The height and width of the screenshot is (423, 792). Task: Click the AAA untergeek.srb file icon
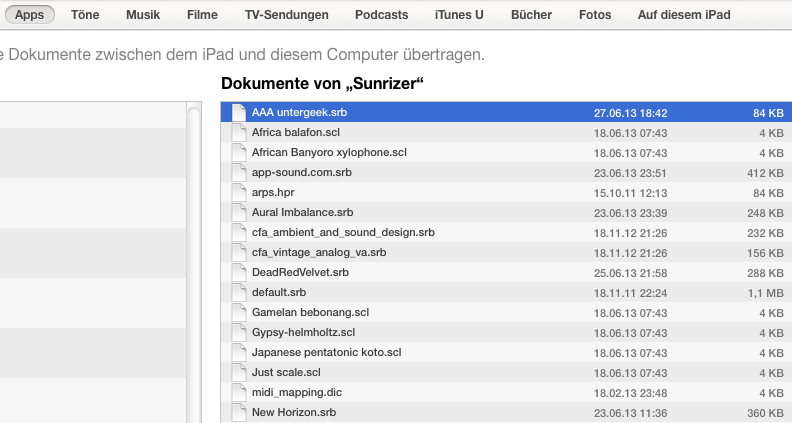coord(238,112)
